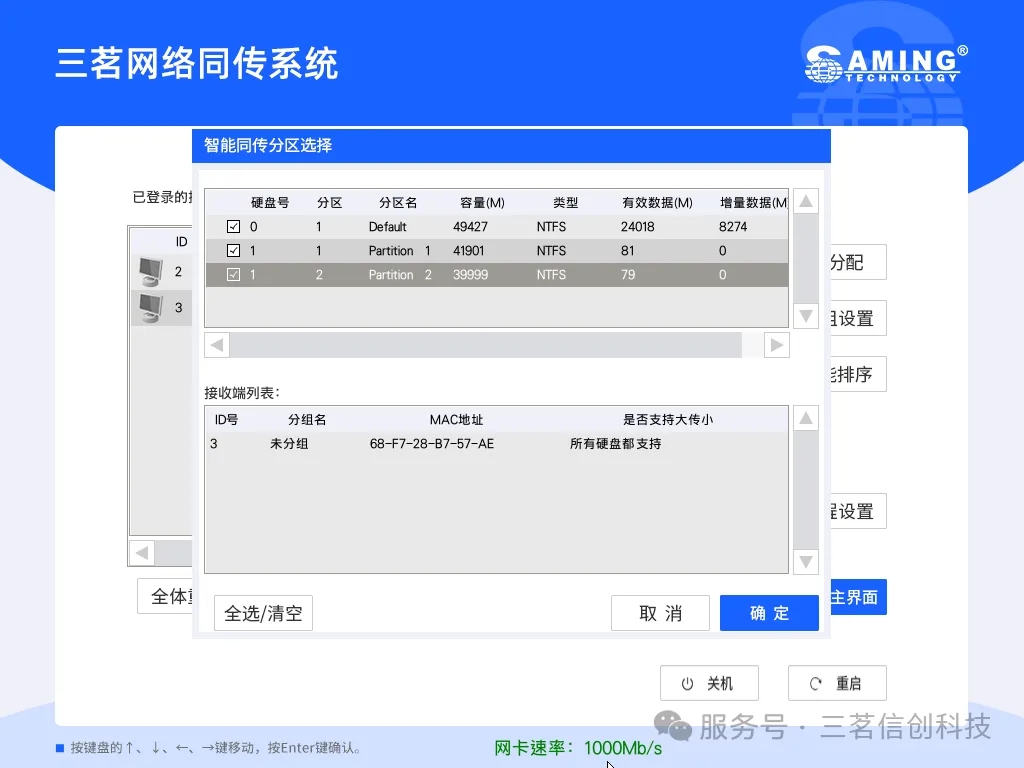1024x768 pixels.
Task: Click 全选/清空 select all button
Action: pyautogui.click(x=263, y=613)
